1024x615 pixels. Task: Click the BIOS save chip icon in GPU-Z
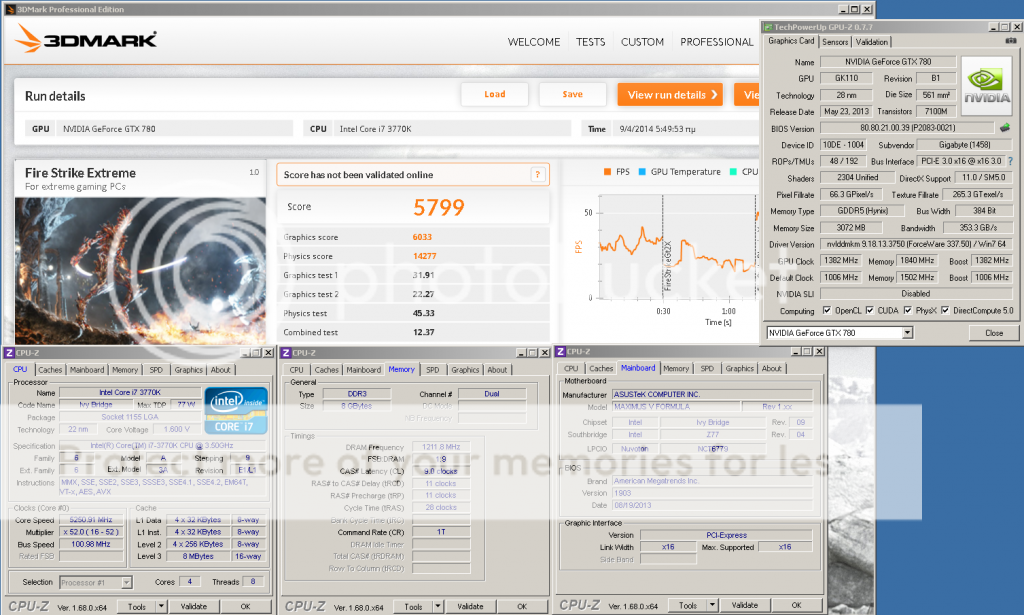pos(1005,128)
